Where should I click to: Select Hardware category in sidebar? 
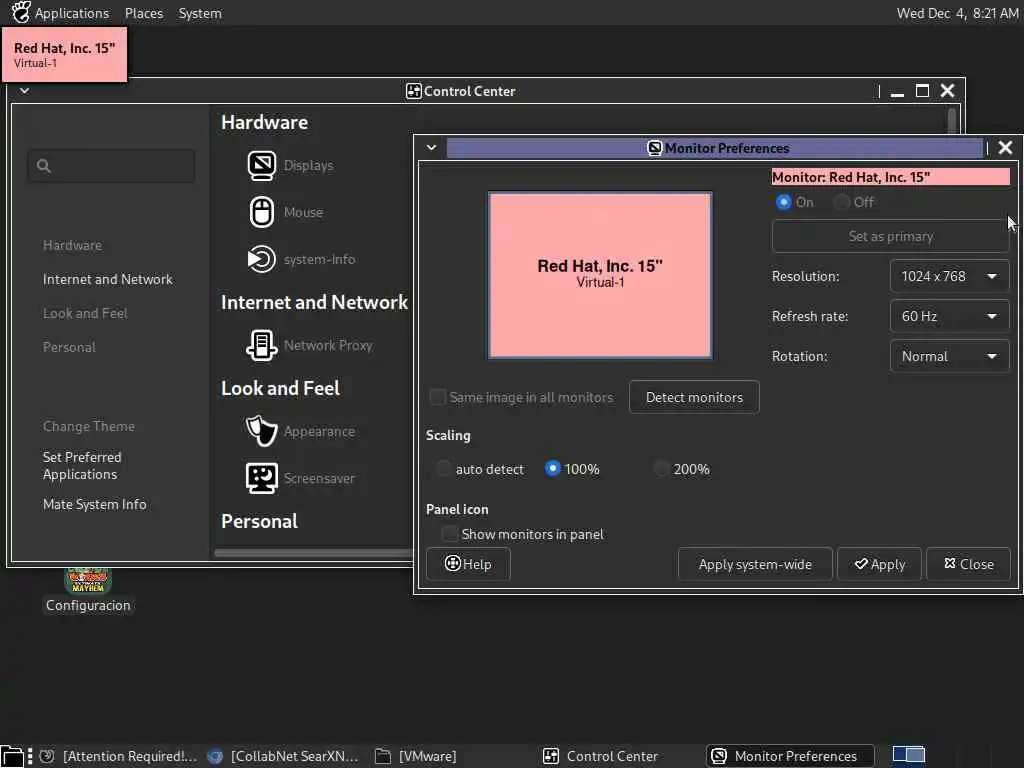point(72,246)
